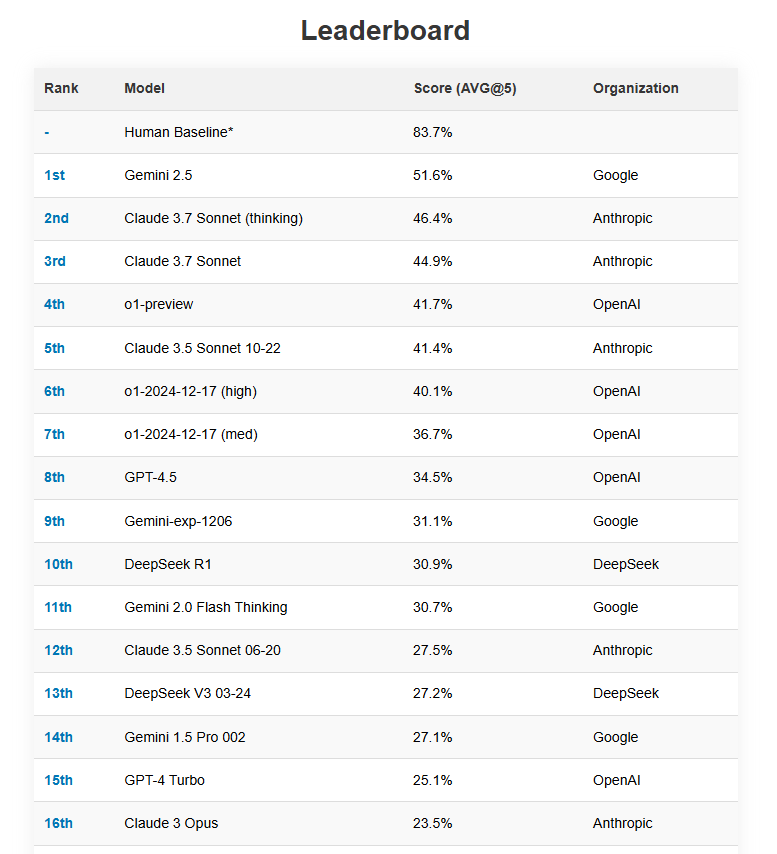This screenshot has height=854, width=777.
Task: Click the 30.9% score cell
Action: point(432,565)
